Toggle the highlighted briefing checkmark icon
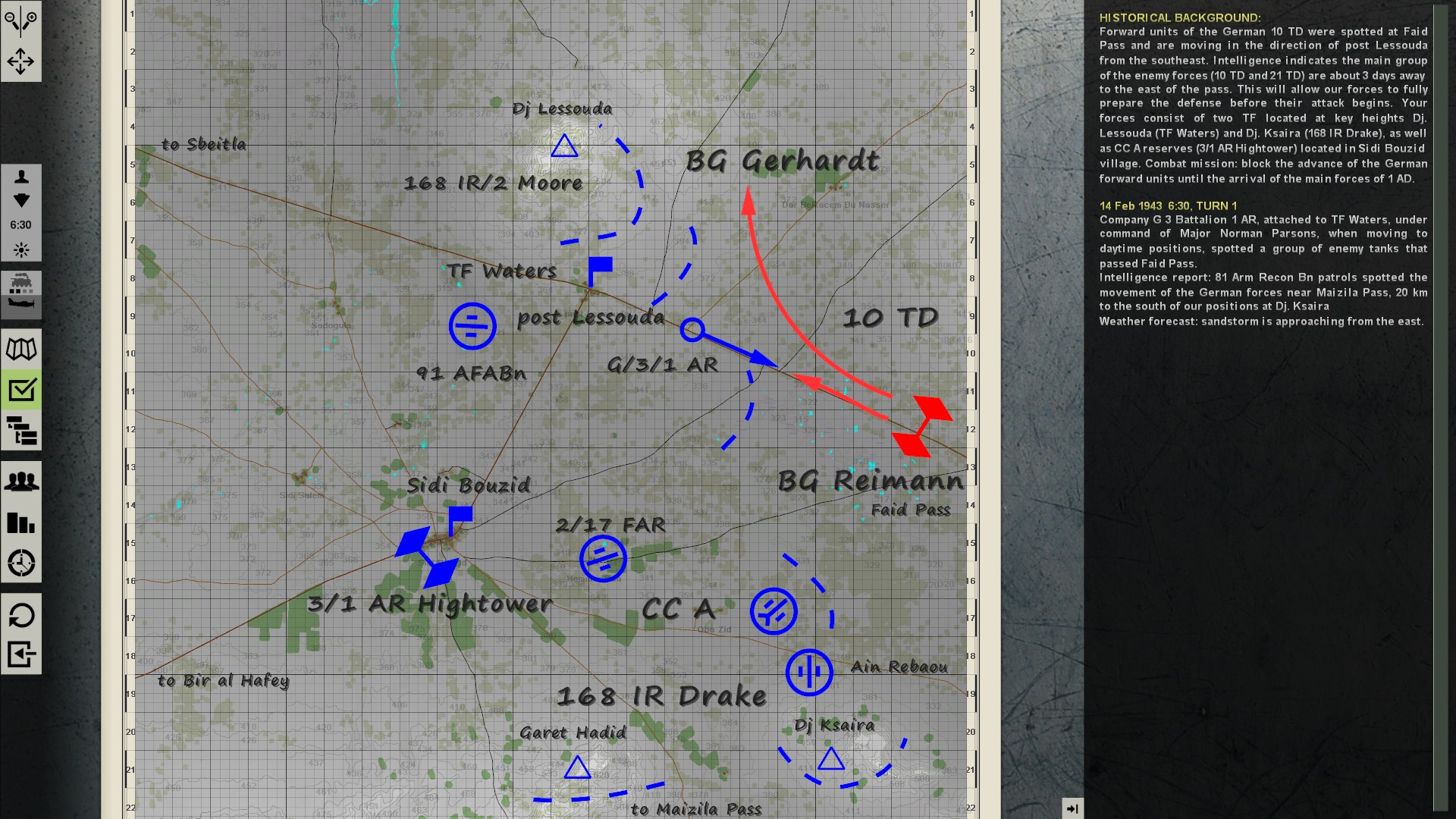The width and height of the screenshot is (1456, 819). tap(20, 390)
